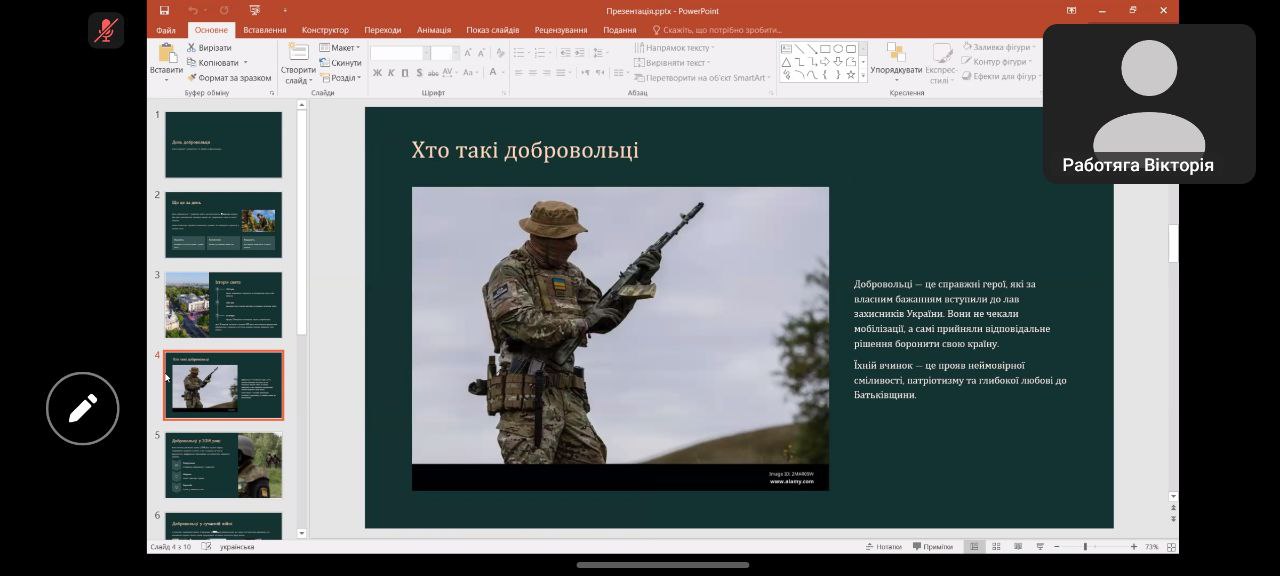
Task: Tap the pencil annotate round button
Action: (83, 408)
